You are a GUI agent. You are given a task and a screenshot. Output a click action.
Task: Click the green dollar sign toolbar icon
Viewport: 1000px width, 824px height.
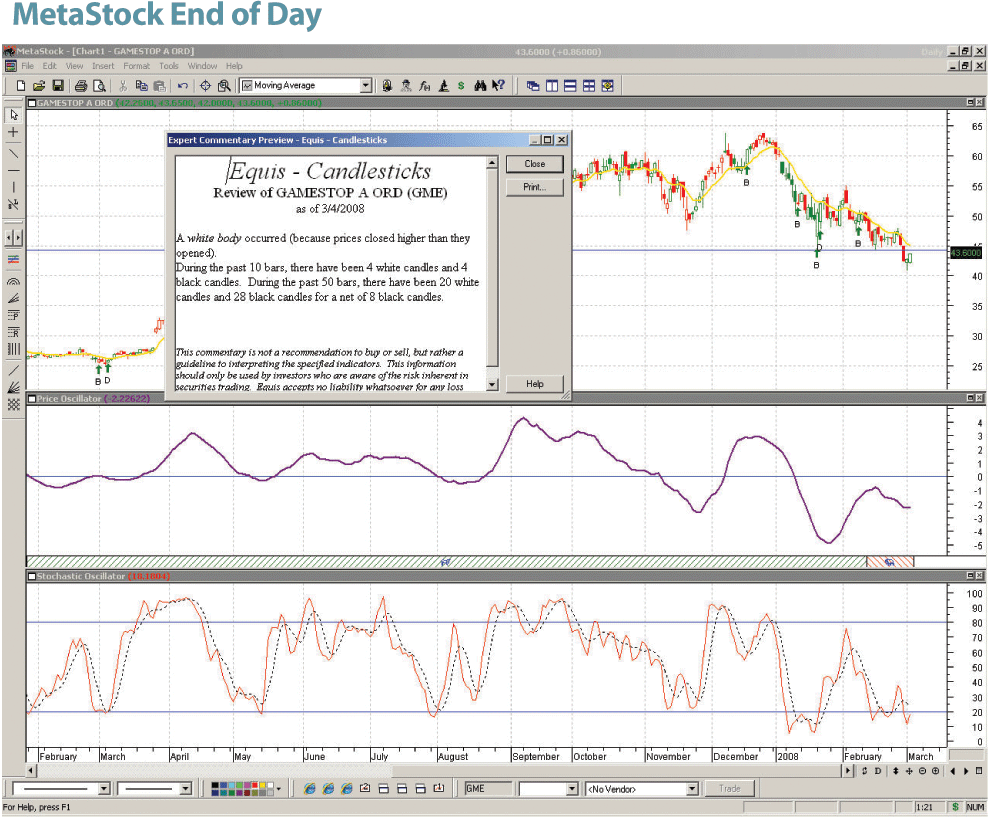point(461,85)
